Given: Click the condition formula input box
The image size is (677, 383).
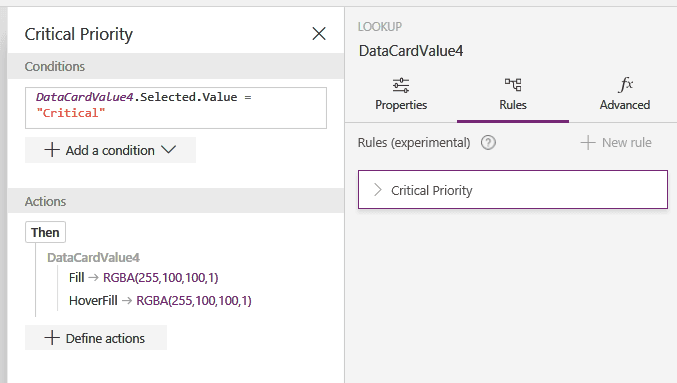Looking at the screenshot, I should [176, 108].
